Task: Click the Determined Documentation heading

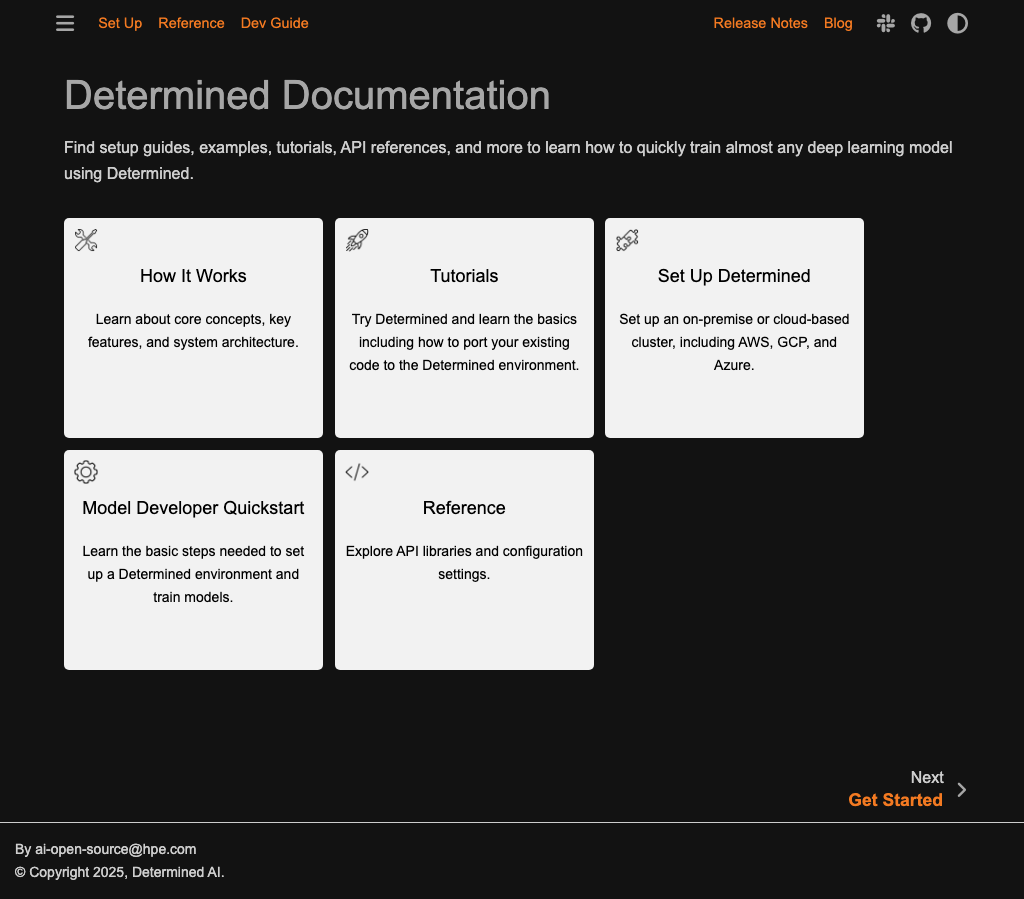Action: [x=307, y=95]
